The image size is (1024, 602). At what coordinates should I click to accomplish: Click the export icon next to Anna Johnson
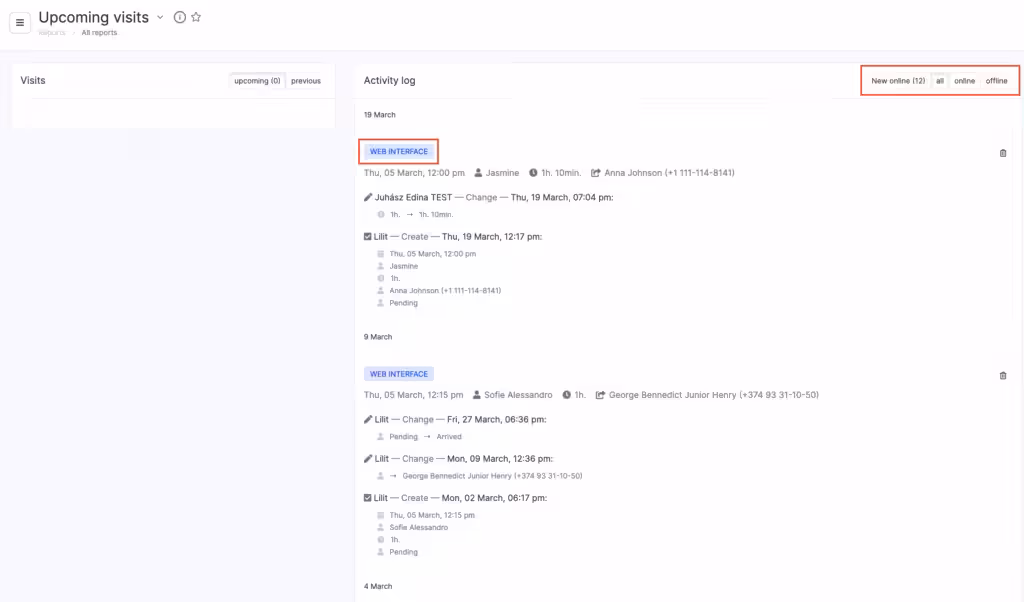(x=597, y=173)
